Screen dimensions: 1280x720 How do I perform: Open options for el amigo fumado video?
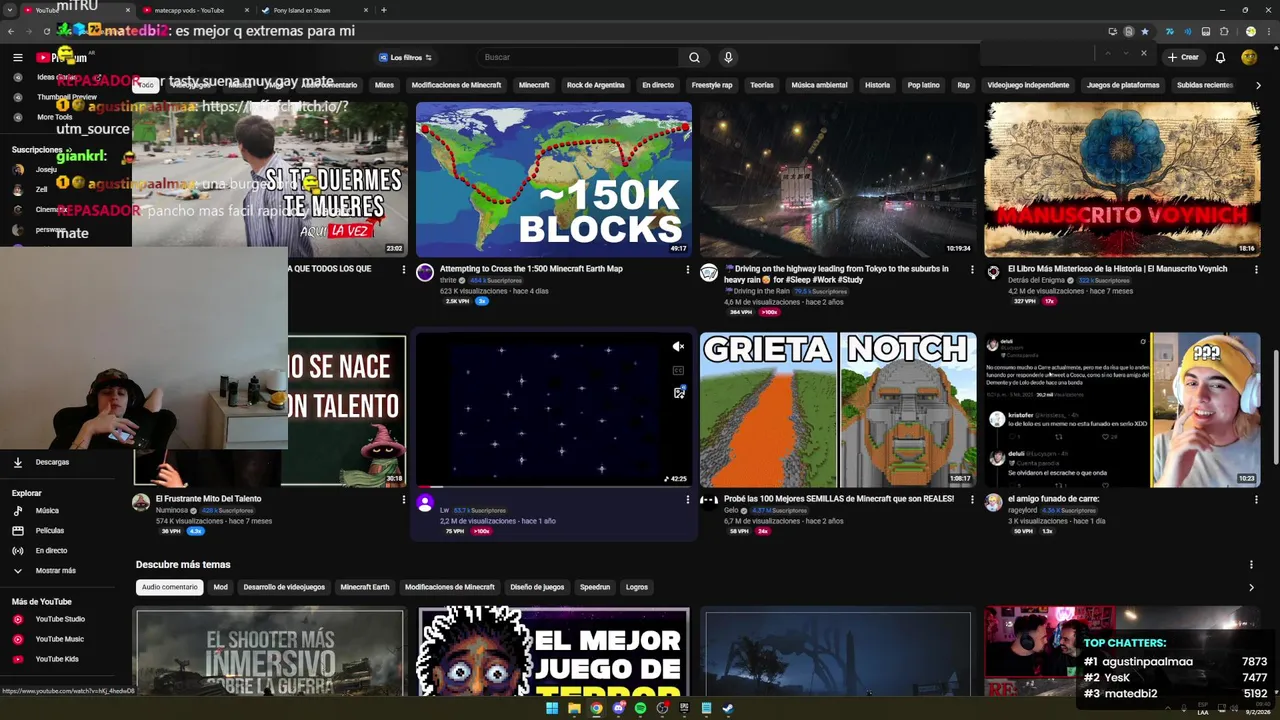coord(1255,499)
